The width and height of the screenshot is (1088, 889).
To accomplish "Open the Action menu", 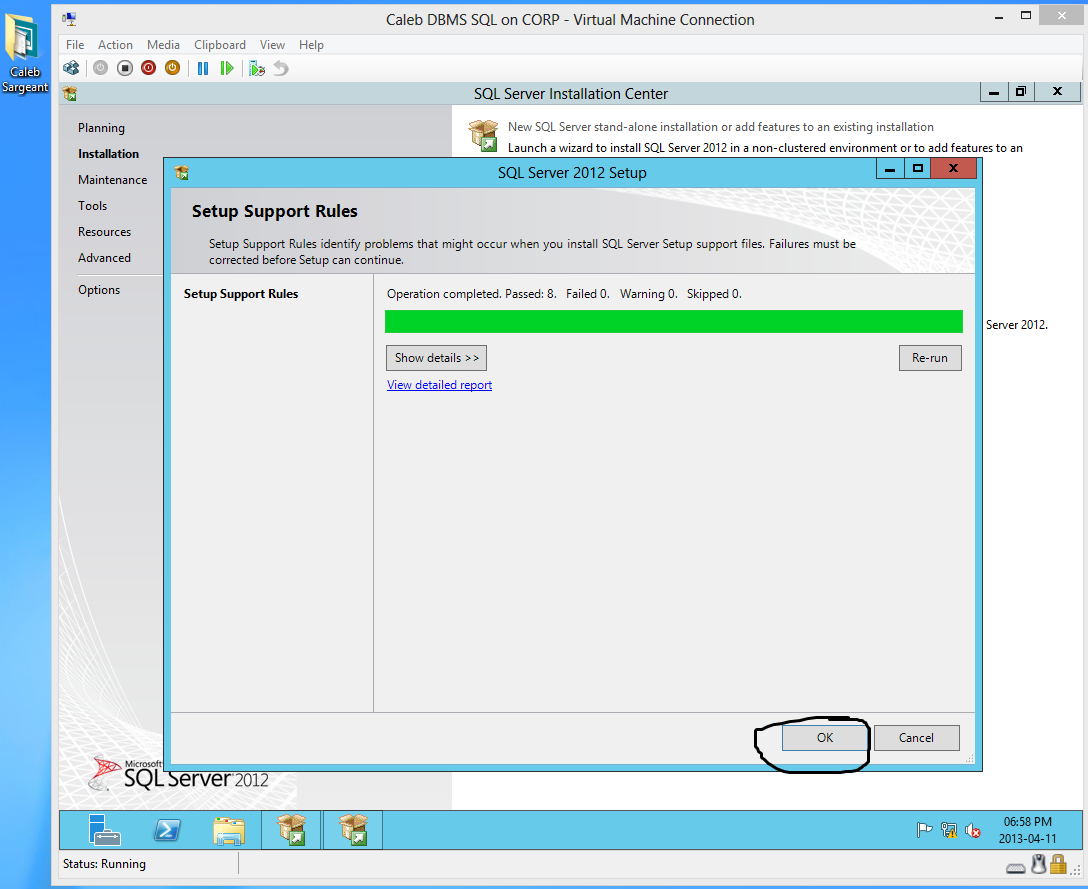I will click(x=115, y=44).
